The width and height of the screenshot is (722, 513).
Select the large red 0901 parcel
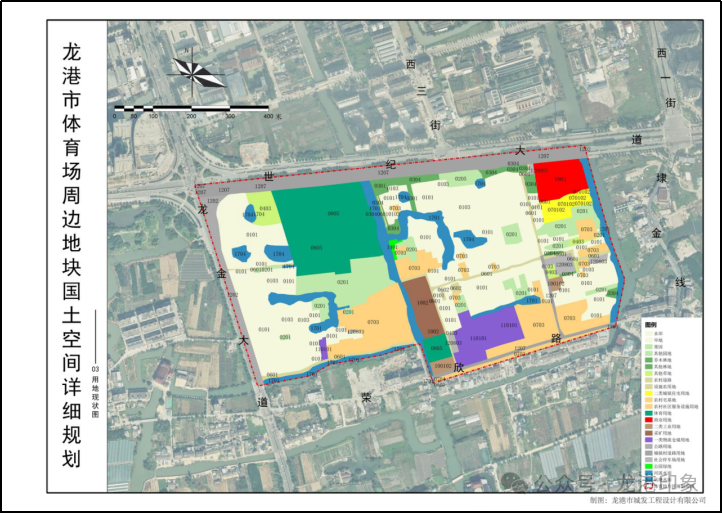coord(559,179)
